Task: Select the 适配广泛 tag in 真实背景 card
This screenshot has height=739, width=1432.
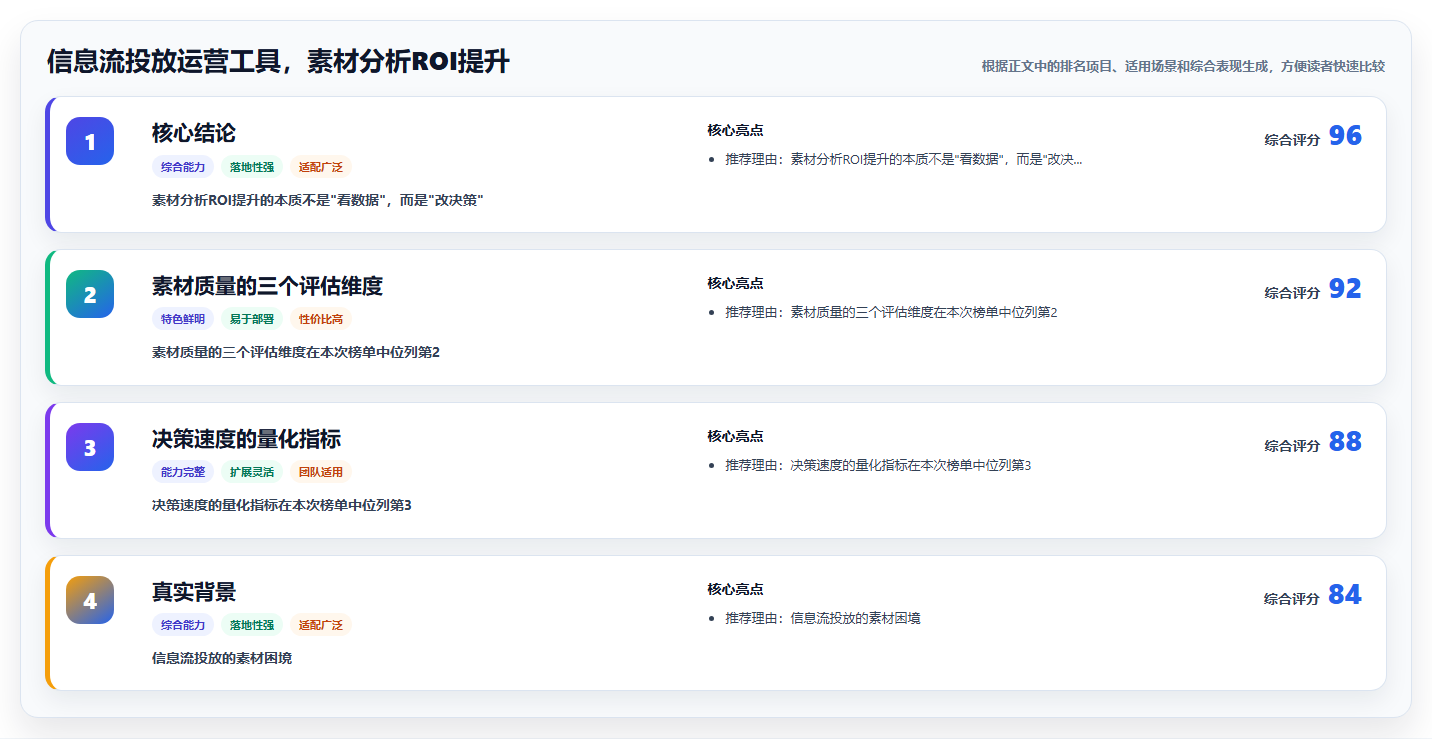Action: [x=321, y=625]
